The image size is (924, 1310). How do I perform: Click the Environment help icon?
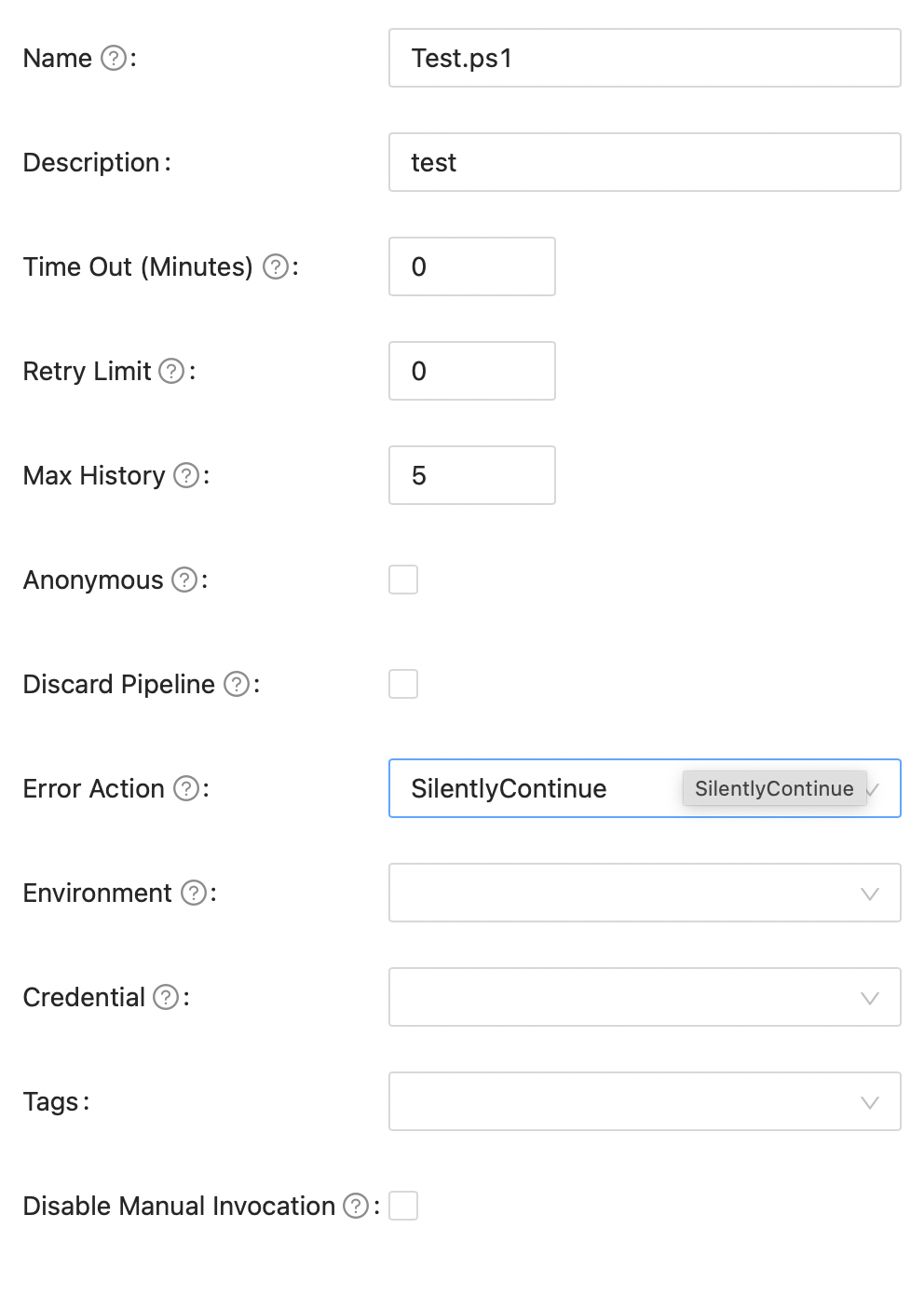pos(193,893)
